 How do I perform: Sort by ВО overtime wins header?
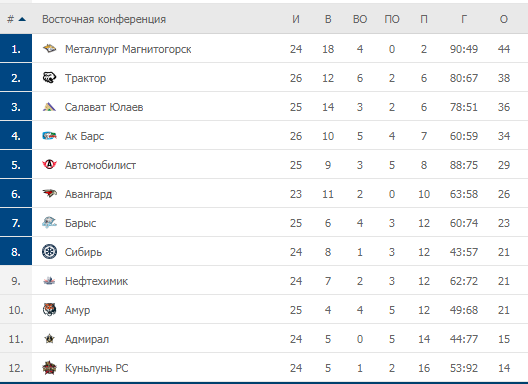[360, 19]
